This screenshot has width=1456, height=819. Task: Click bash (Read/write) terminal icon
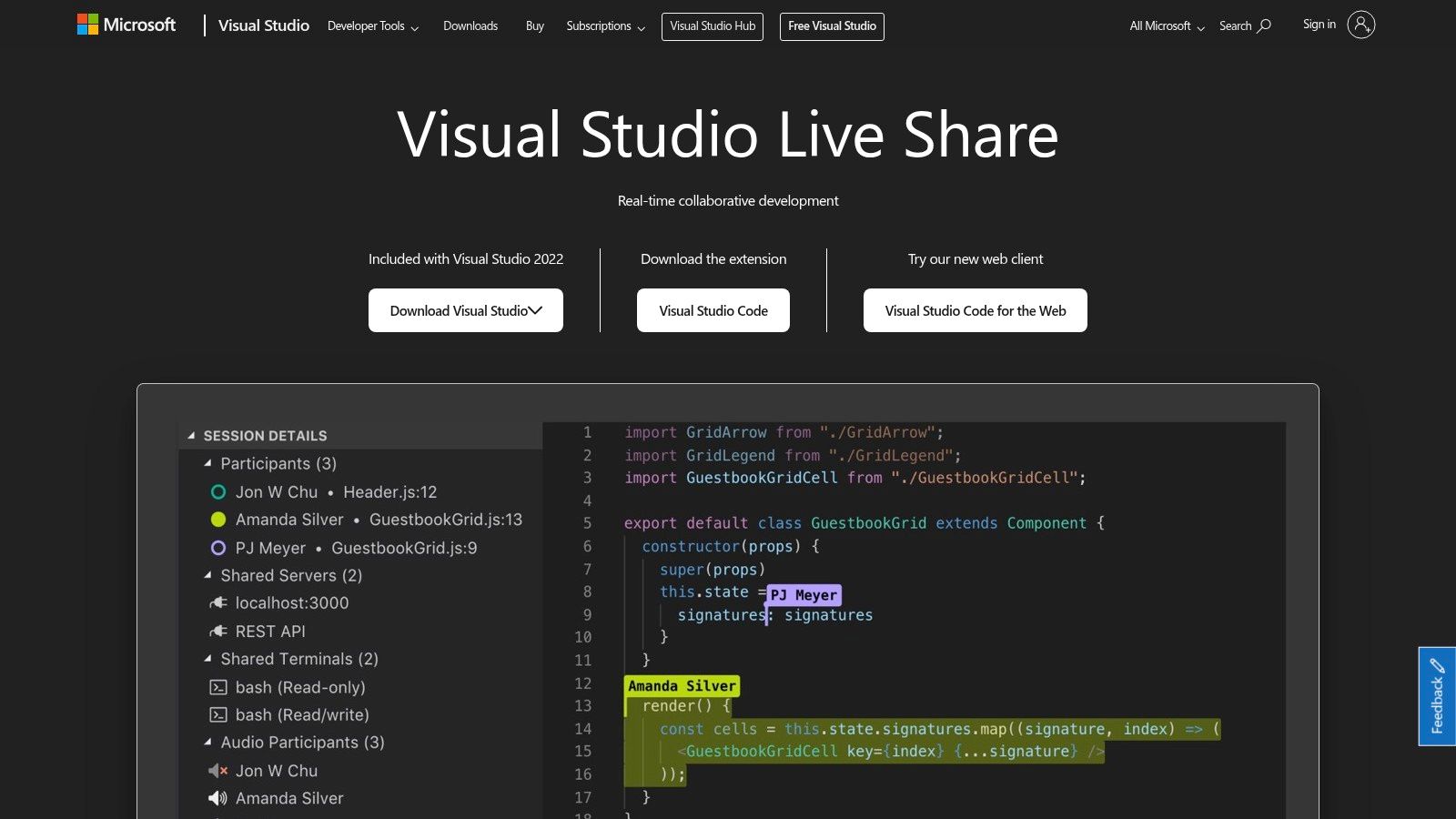(218, 714)
